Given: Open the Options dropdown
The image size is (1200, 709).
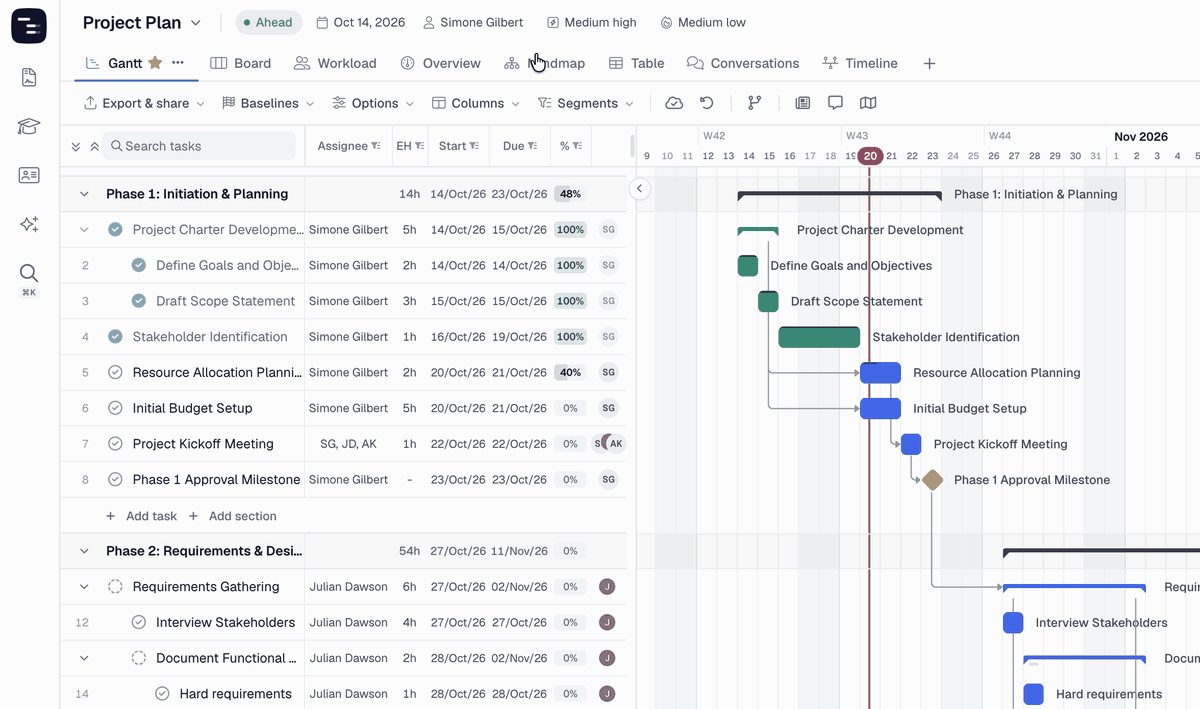Looking at the screenshot, I should [373, 103].
